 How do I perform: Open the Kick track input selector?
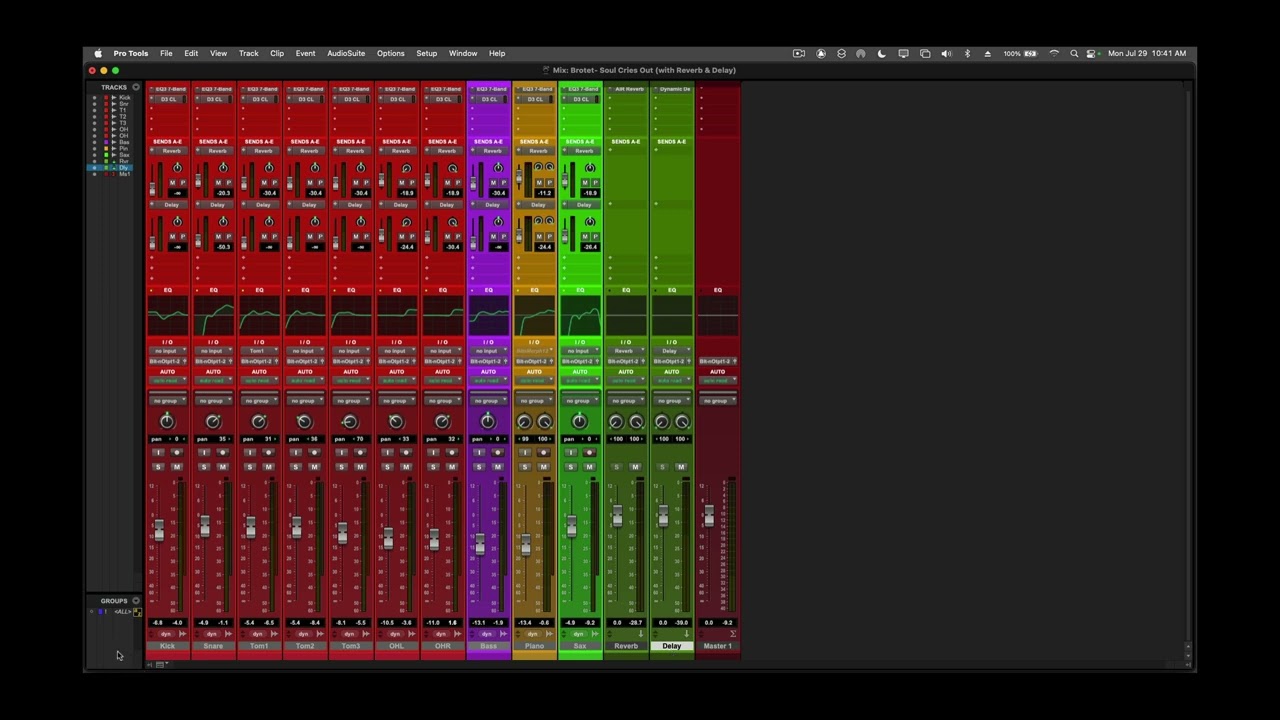(167, 351)
